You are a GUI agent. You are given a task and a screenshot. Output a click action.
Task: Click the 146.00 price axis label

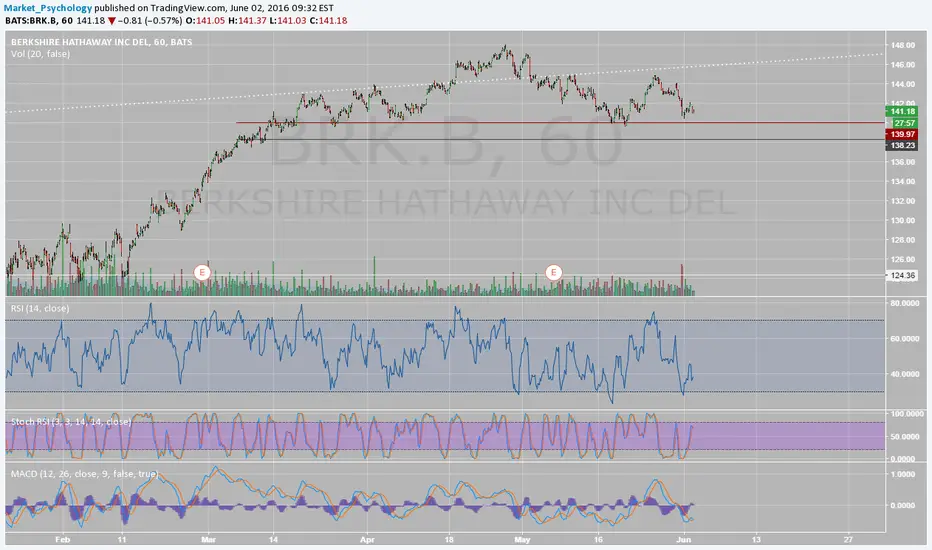(x=902, y=65)
